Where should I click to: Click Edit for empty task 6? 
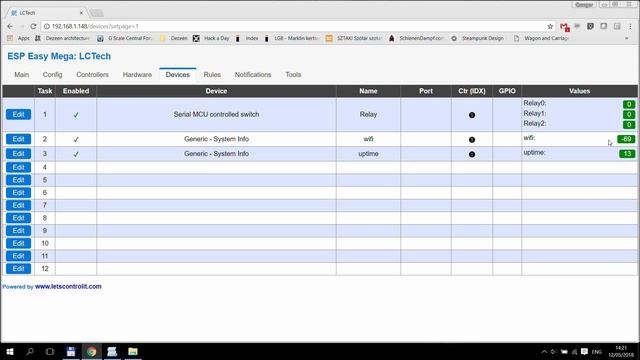pos(18,193)
